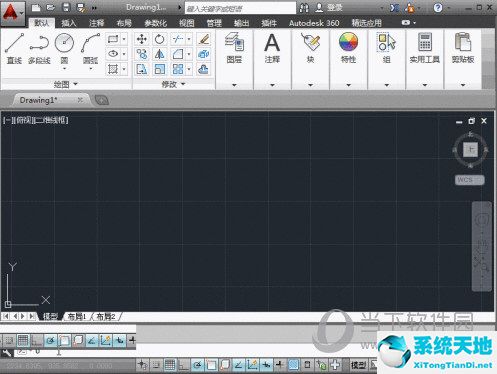
Task: Switch to the 视图 ribbon tab
Action: tap(186, 23)
